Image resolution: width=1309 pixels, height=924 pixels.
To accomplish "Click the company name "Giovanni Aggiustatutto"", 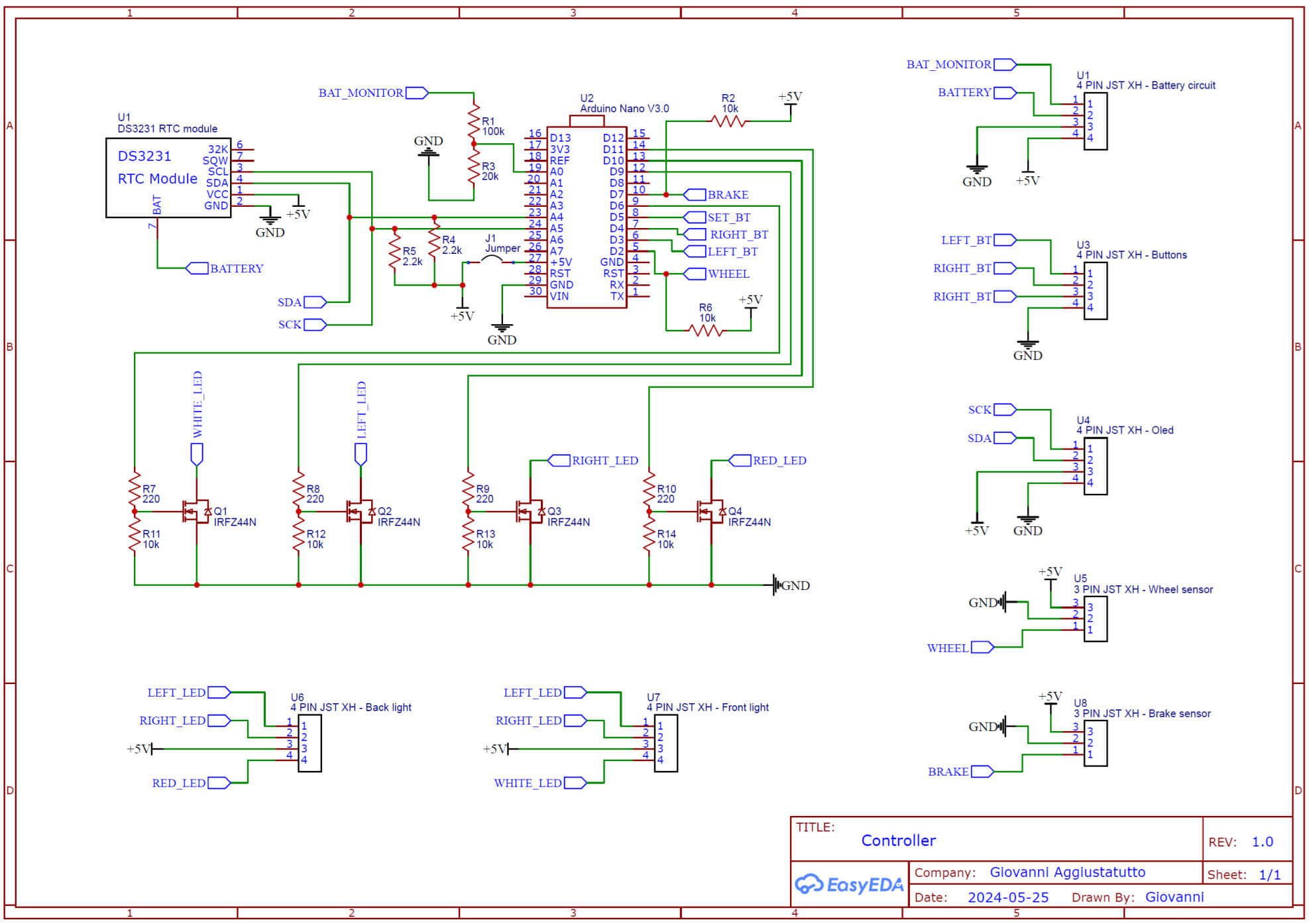I will 1067,872.
